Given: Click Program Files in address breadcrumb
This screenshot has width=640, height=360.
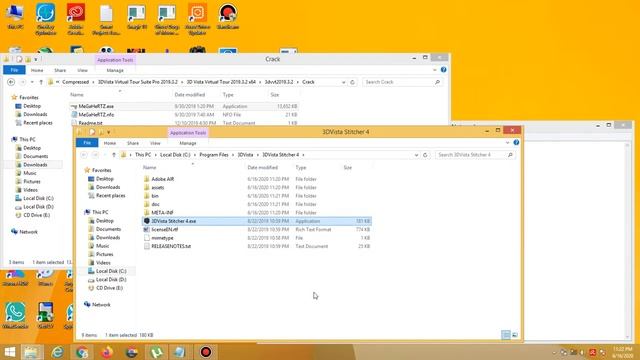Looking at the screenshot, I should (214, 155).
